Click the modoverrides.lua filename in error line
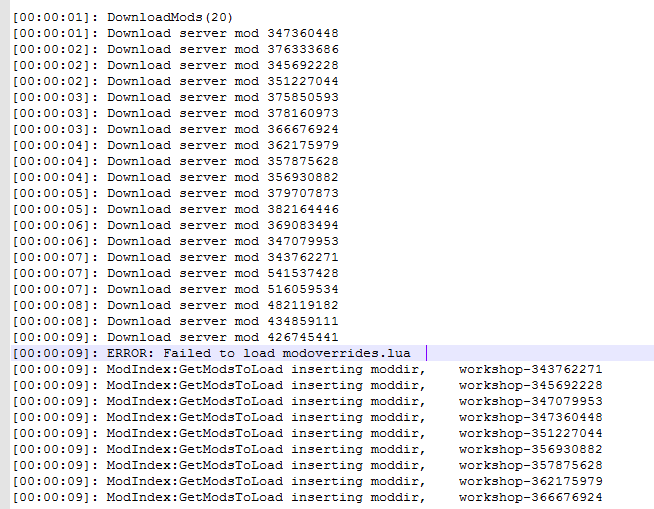Image resolution: width=654 pixels, height=509 pixels. [x=361, y=353]
